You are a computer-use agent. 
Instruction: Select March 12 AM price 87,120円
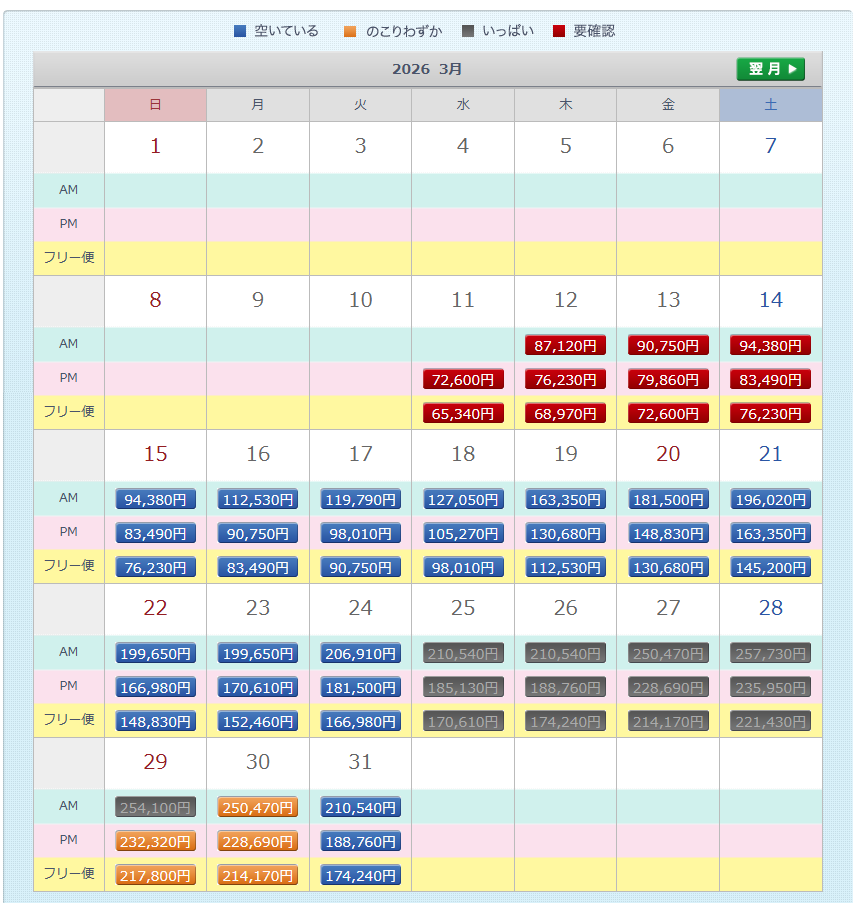[565, 346]
